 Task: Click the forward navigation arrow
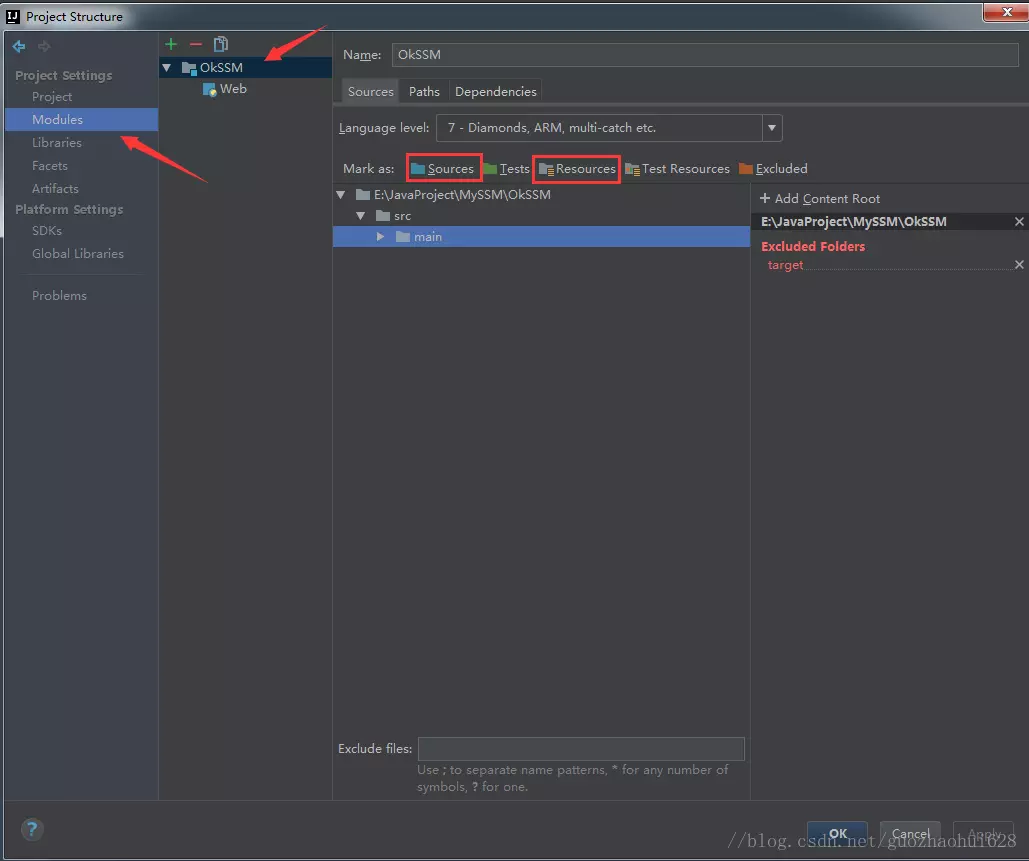(44, 46)
